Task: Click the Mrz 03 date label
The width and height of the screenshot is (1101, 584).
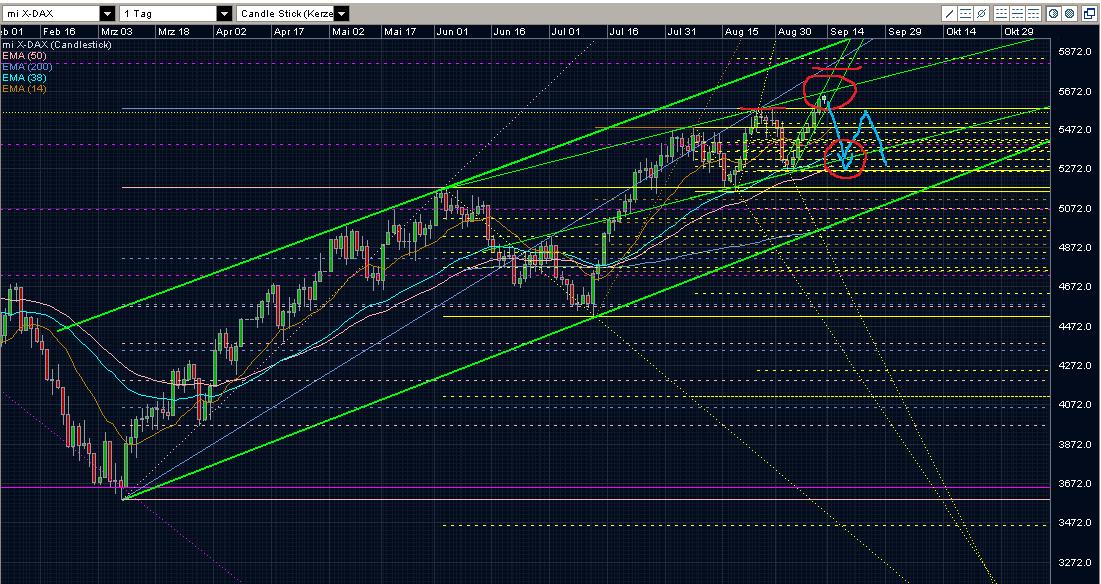Action: [x=117, y=32]
